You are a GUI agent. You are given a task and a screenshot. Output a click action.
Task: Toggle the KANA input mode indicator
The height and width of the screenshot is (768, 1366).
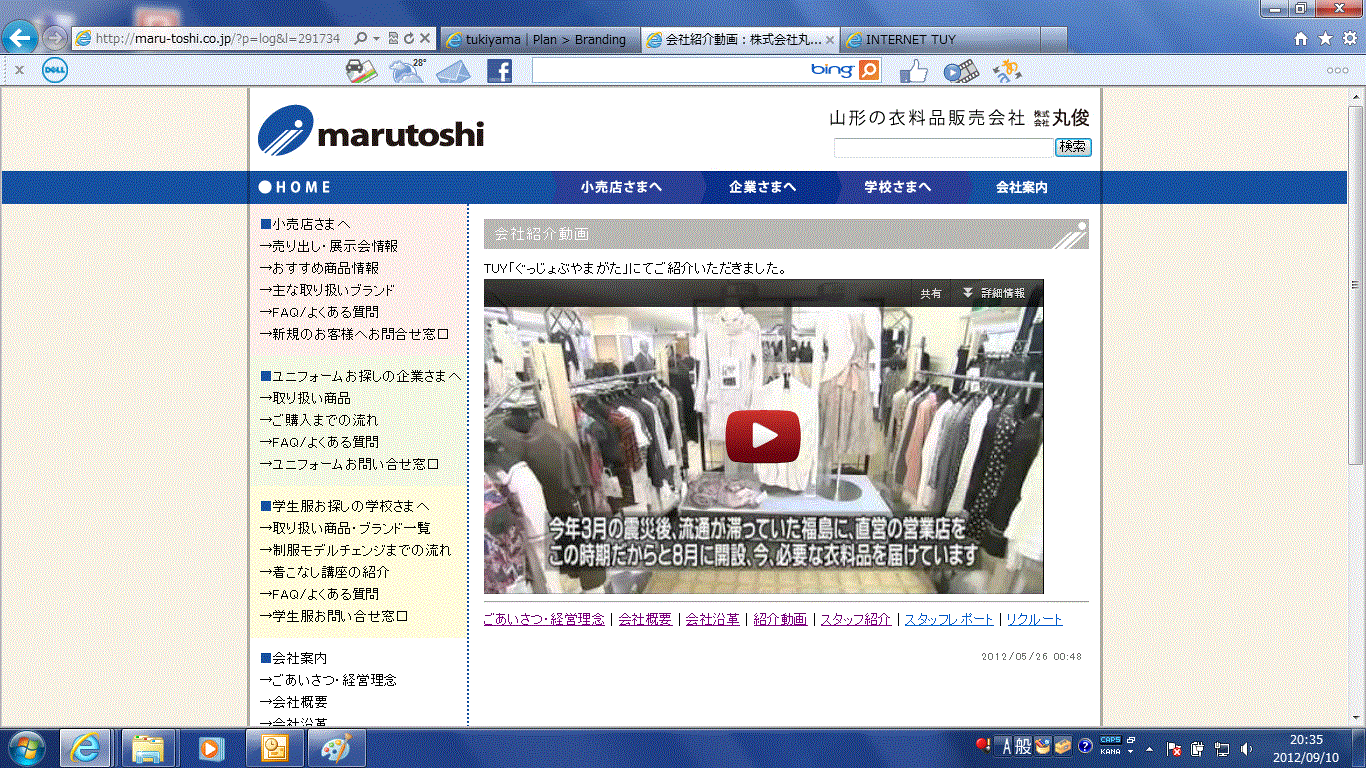click(x=1110, y=751)
